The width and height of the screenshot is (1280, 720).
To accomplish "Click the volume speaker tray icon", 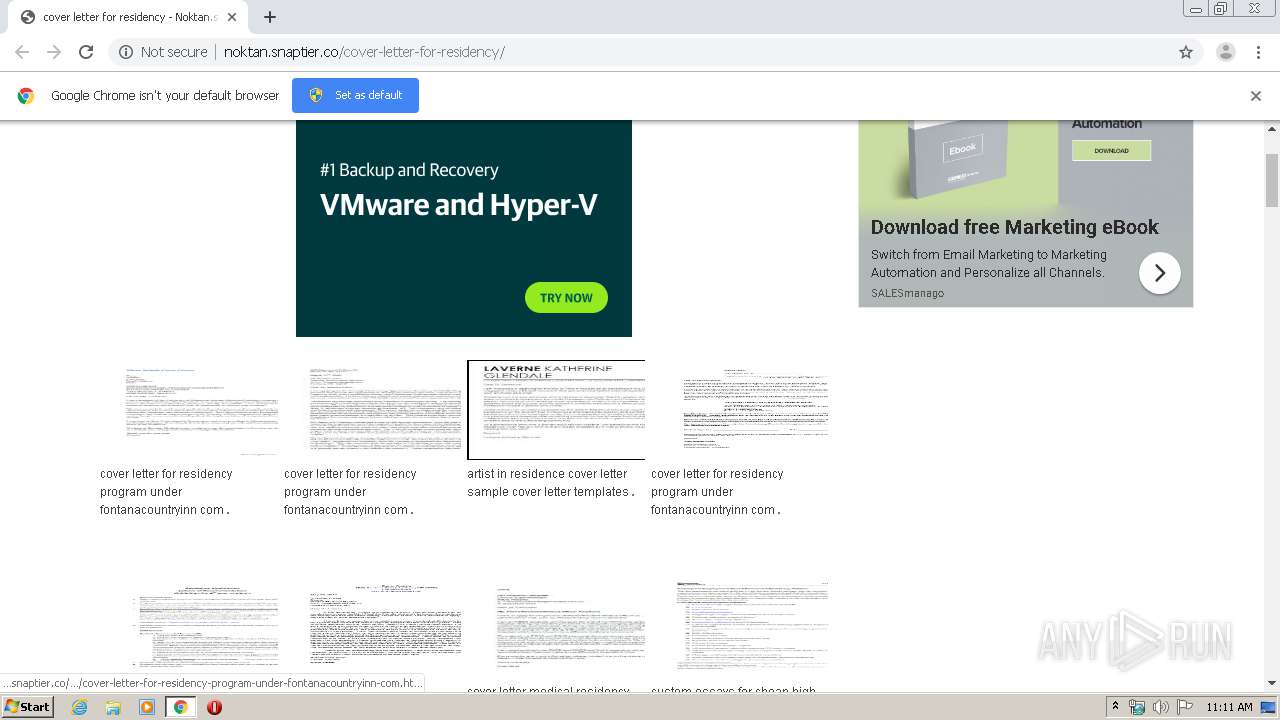I will 1160,707.
